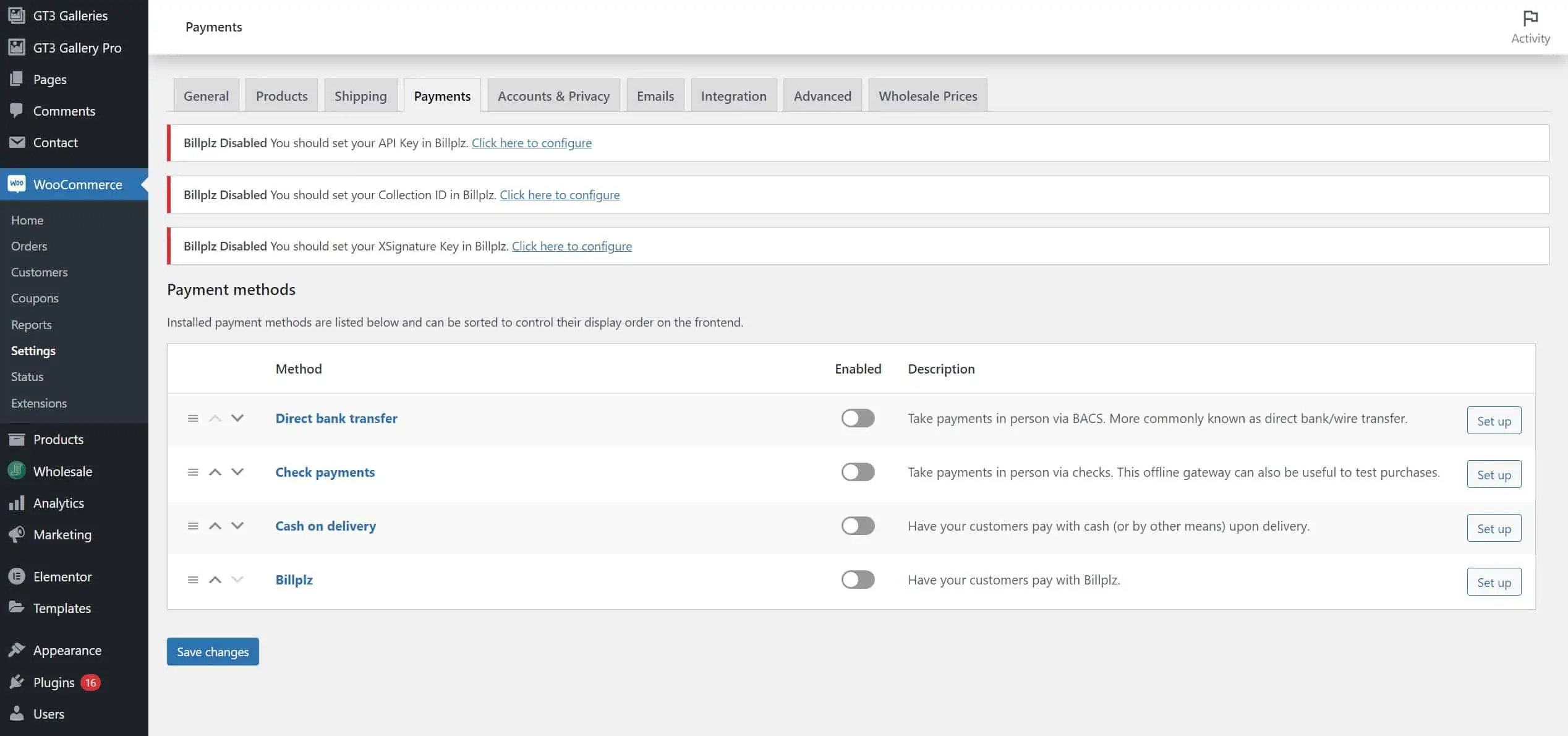
Task: Move Cash on delivery down
Action: (x=237, y=526)
